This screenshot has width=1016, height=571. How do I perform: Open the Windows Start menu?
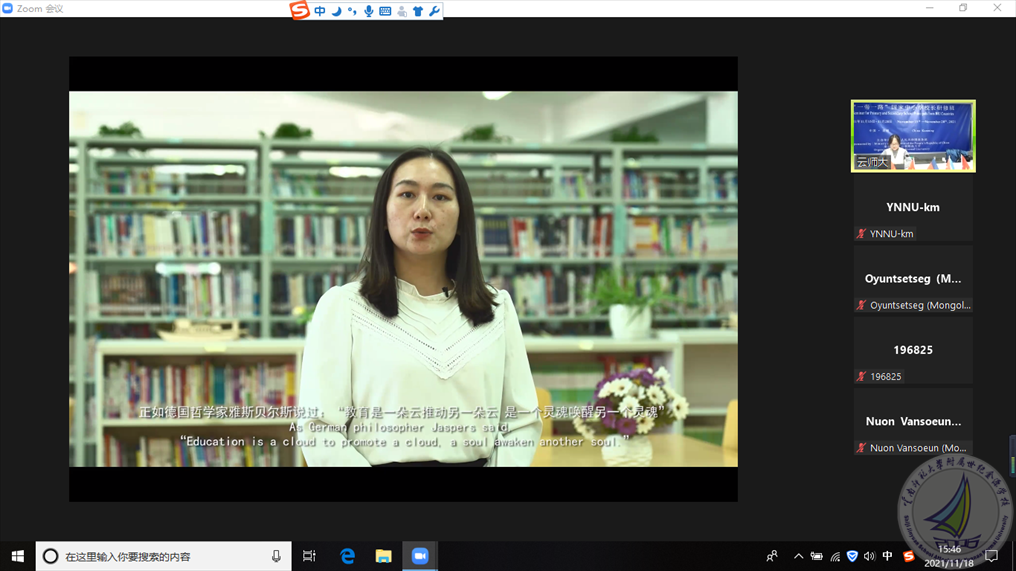[x=17, y=556]
